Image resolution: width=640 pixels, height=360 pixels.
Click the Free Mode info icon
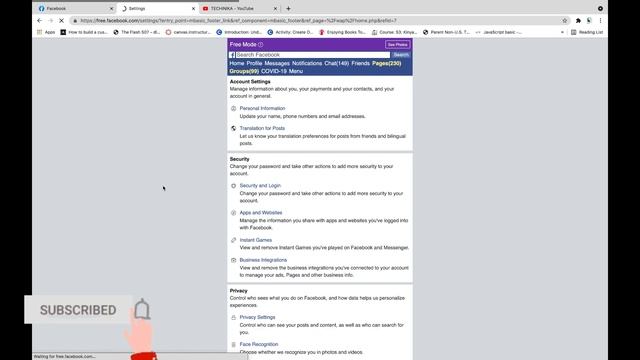(x=260, y=44)
